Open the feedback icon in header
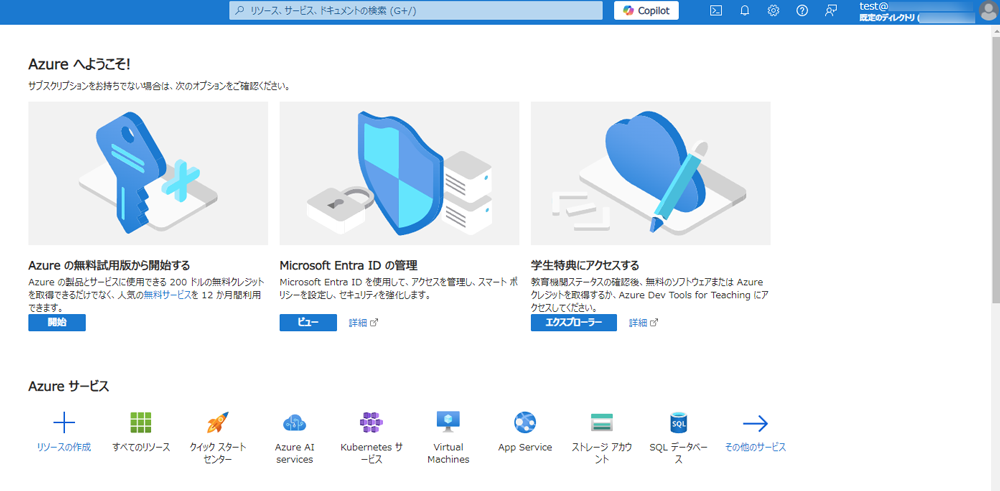The image size is (1000, 491). click(x=830, y=11)
